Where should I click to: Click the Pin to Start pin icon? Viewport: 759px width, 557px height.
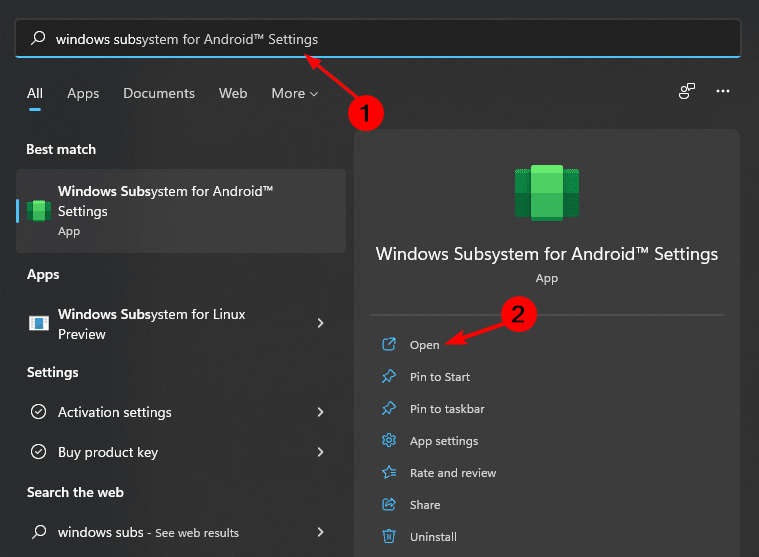pos(389,377)
